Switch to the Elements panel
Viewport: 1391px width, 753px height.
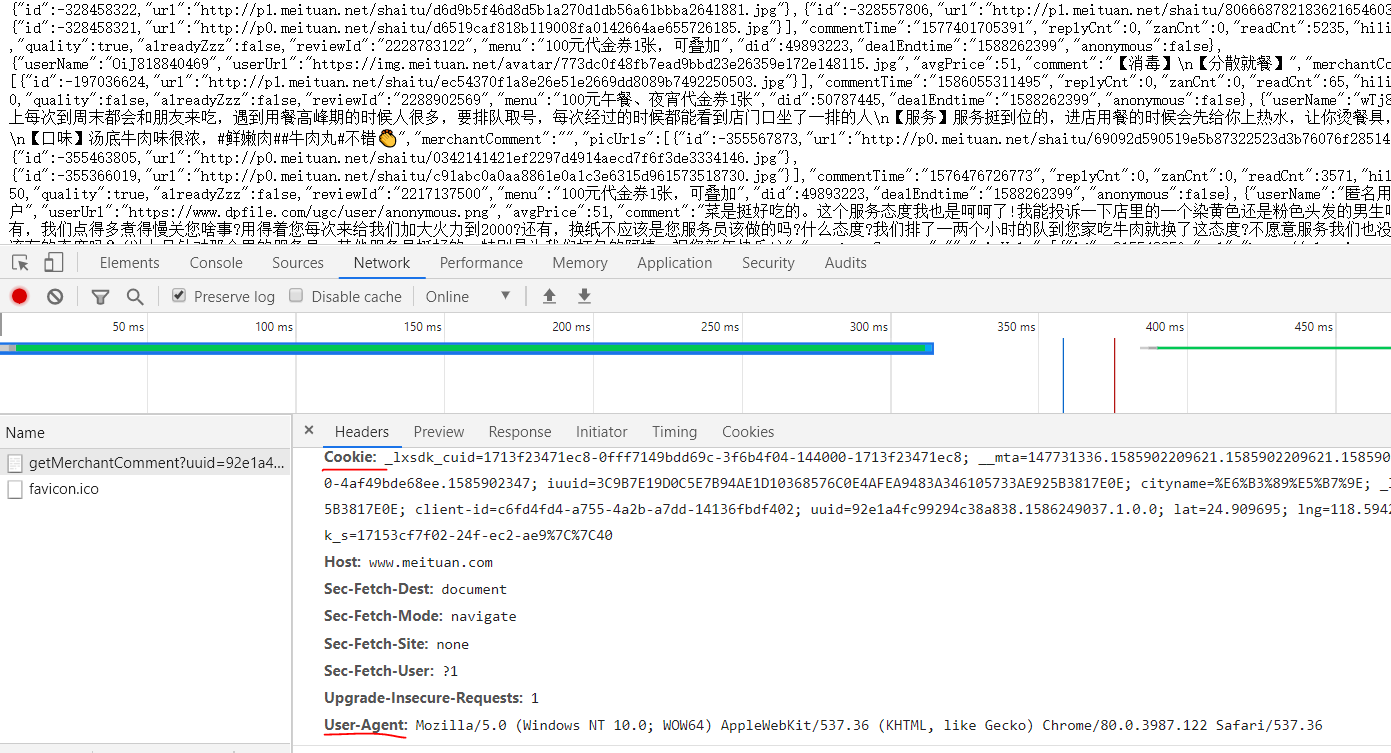(x=129, y=263)
